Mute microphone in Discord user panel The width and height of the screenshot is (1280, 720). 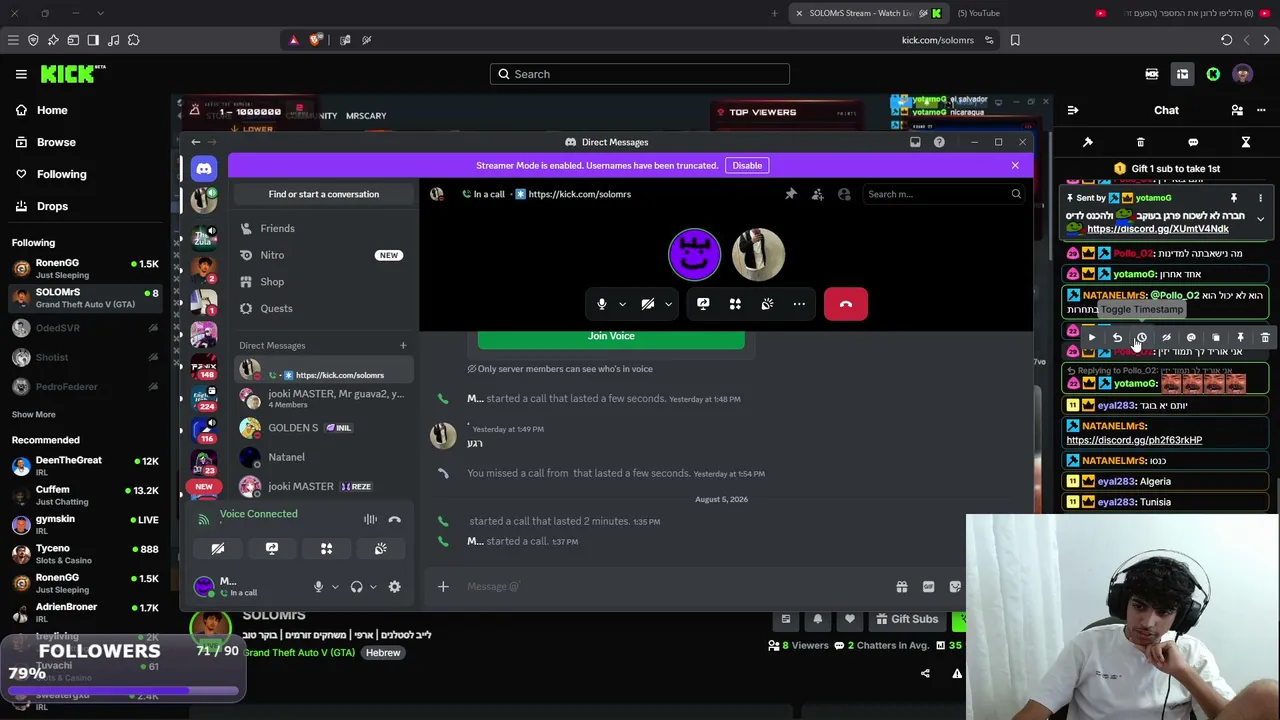tap(319, 587)
